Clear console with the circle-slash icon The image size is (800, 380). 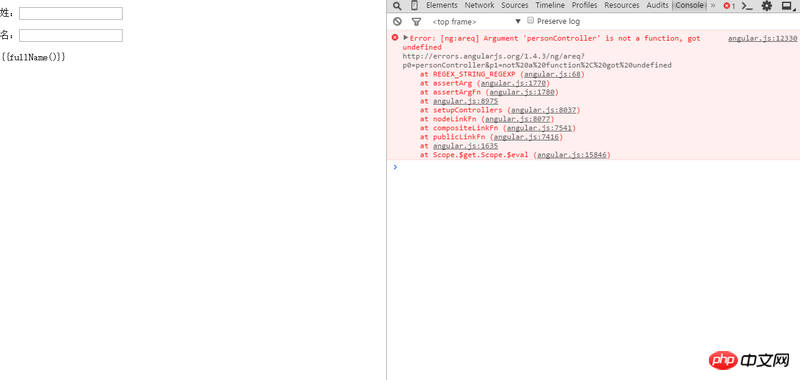397,21
